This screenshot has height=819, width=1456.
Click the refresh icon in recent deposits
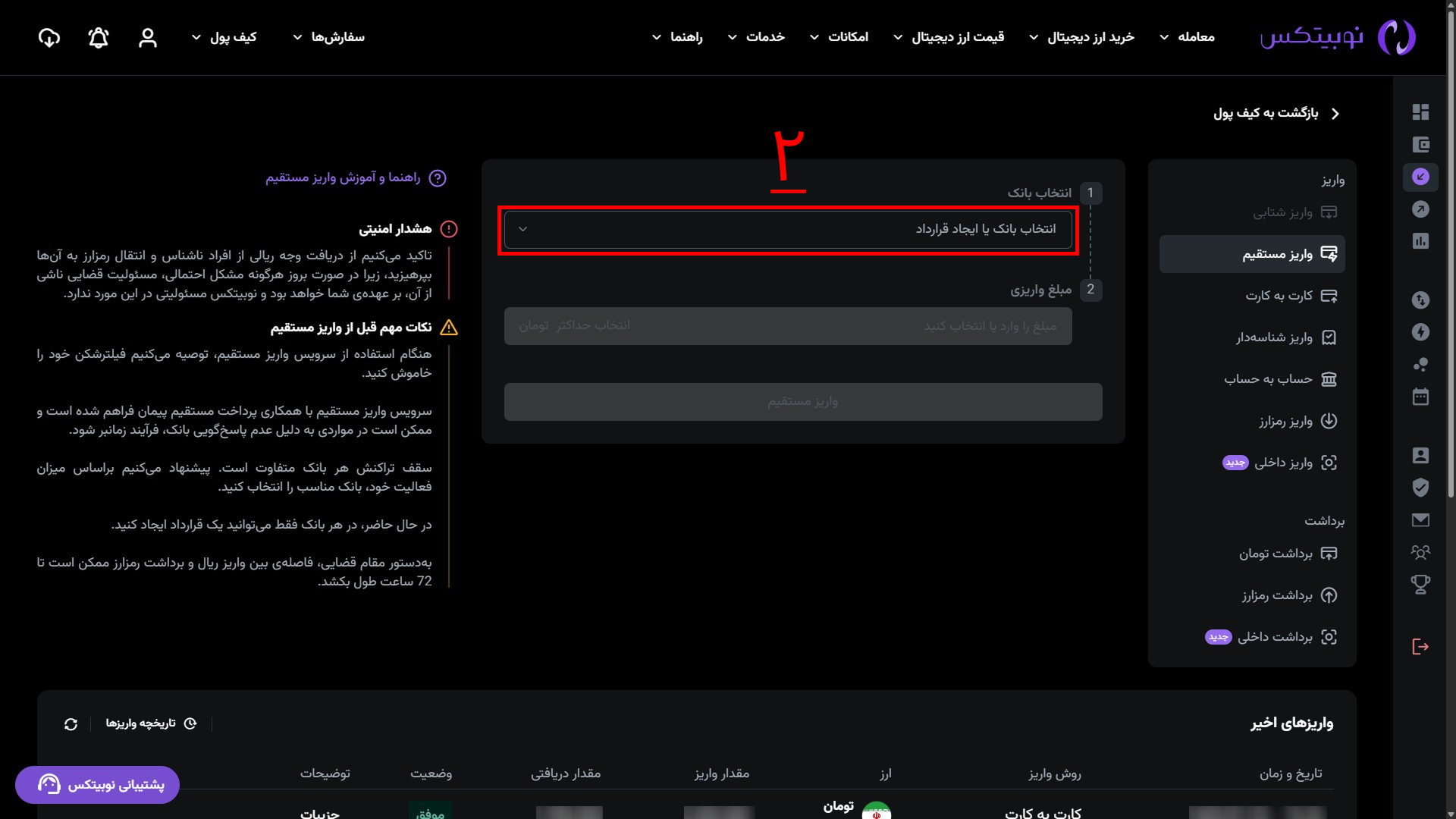pyautogui.click(x=71, y=724)
